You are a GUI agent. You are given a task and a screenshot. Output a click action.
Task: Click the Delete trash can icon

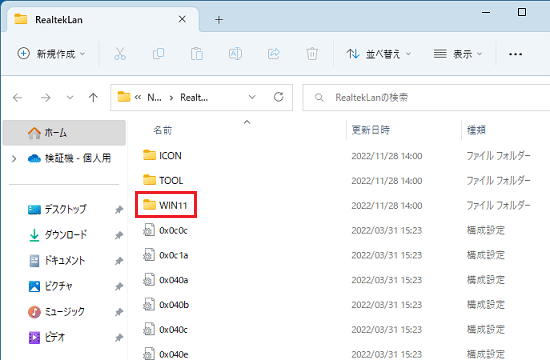point(312,54)
